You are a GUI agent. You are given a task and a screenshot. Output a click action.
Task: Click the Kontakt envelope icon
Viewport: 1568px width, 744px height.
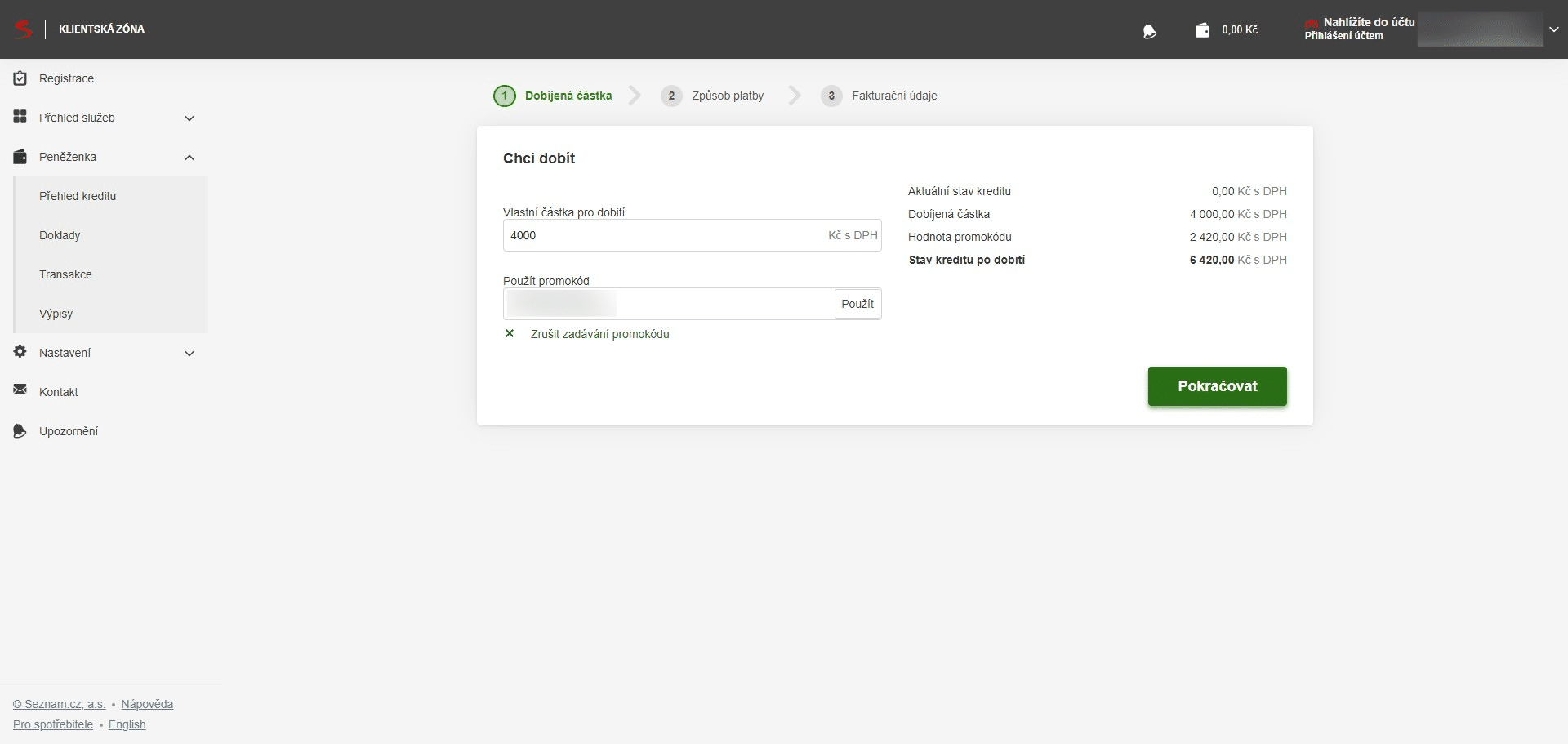tap(20, 390)
